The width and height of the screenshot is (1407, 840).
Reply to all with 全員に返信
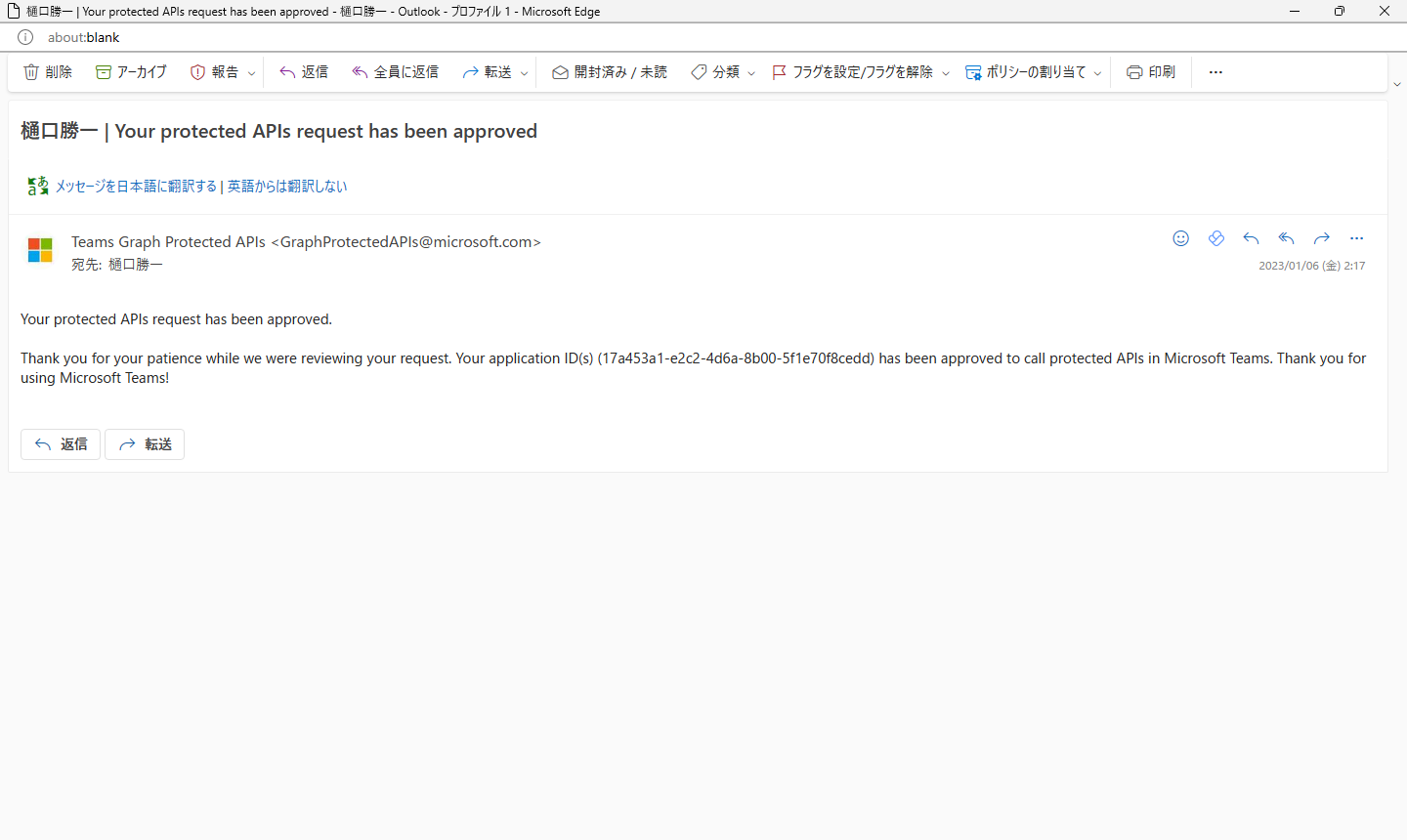click(x=395, y=72)
